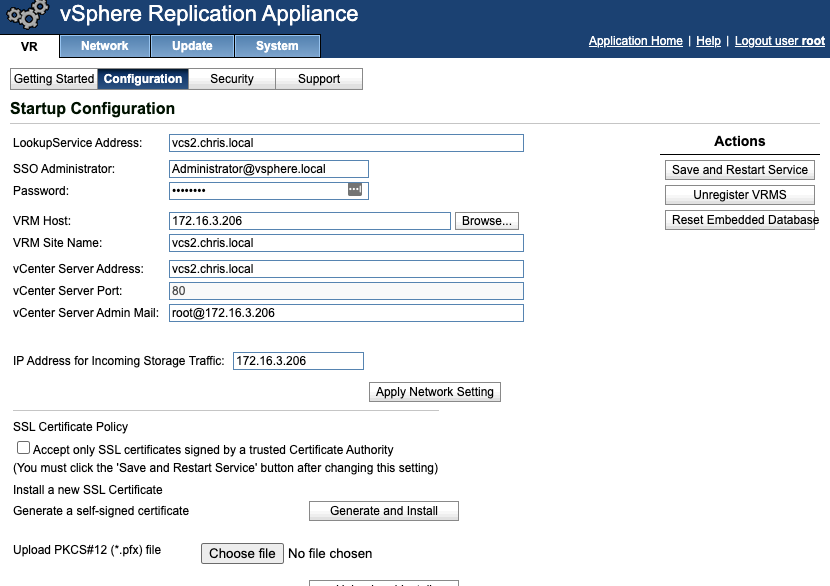Image resolution: width=830 pixels, height=586 pixels.
Task: Open the Update tab
Action: pos(192,46)
